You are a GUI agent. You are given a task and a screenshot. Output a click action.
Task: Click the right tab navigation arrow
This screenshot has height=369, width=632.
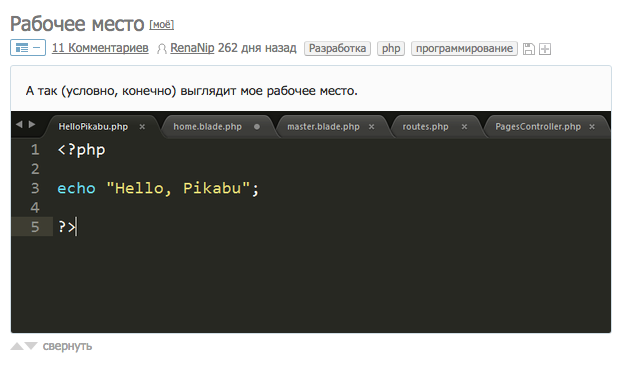pyautogui.click(x=32, y=124)
